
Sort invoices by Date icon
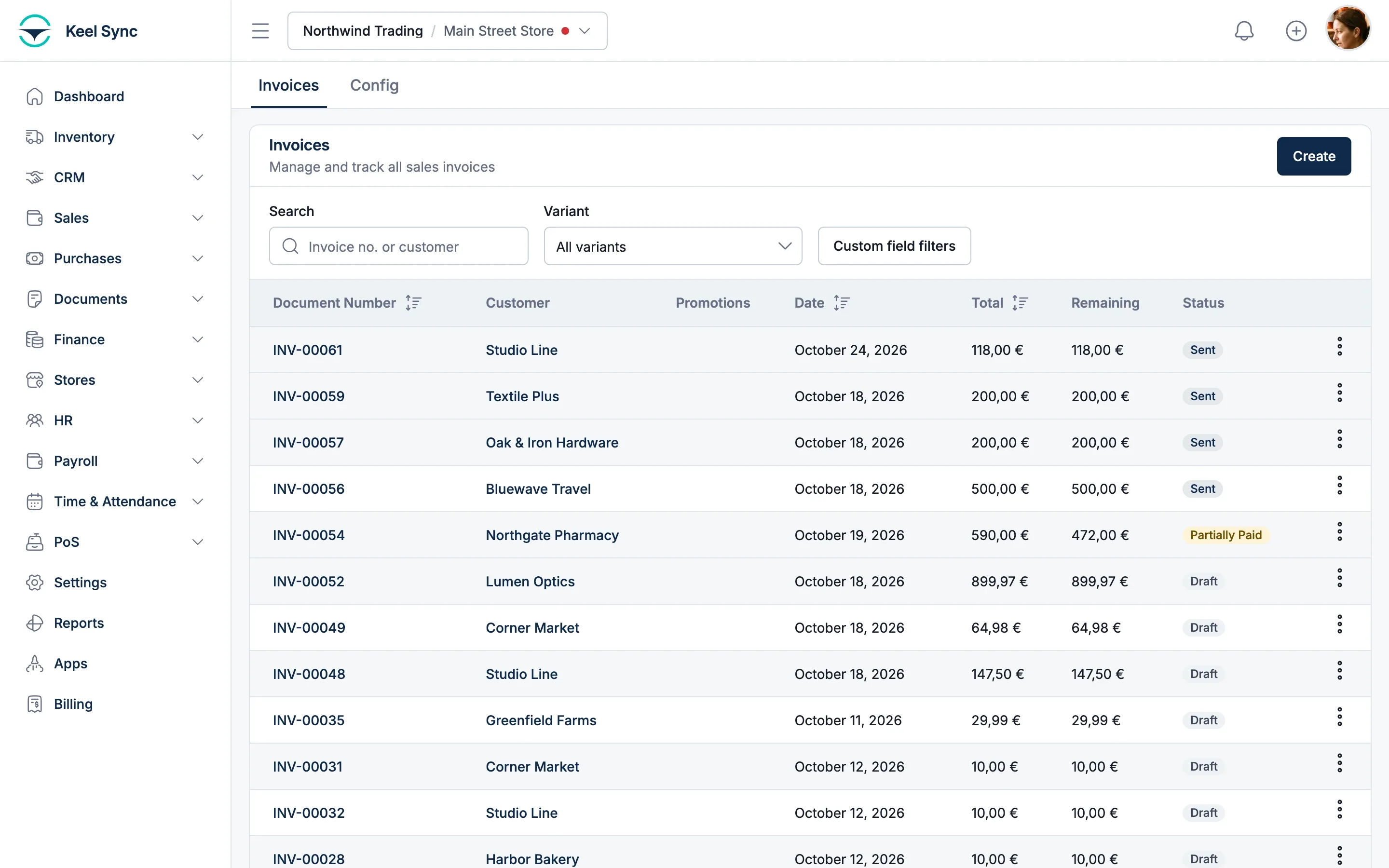pyautogui.click(x=842, y=302)
